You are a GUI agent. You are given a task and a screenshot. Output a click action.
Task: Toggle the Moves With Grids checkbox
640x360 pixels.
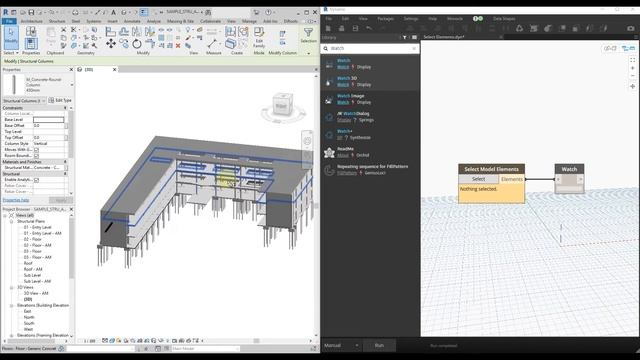(x=36, y=150)
